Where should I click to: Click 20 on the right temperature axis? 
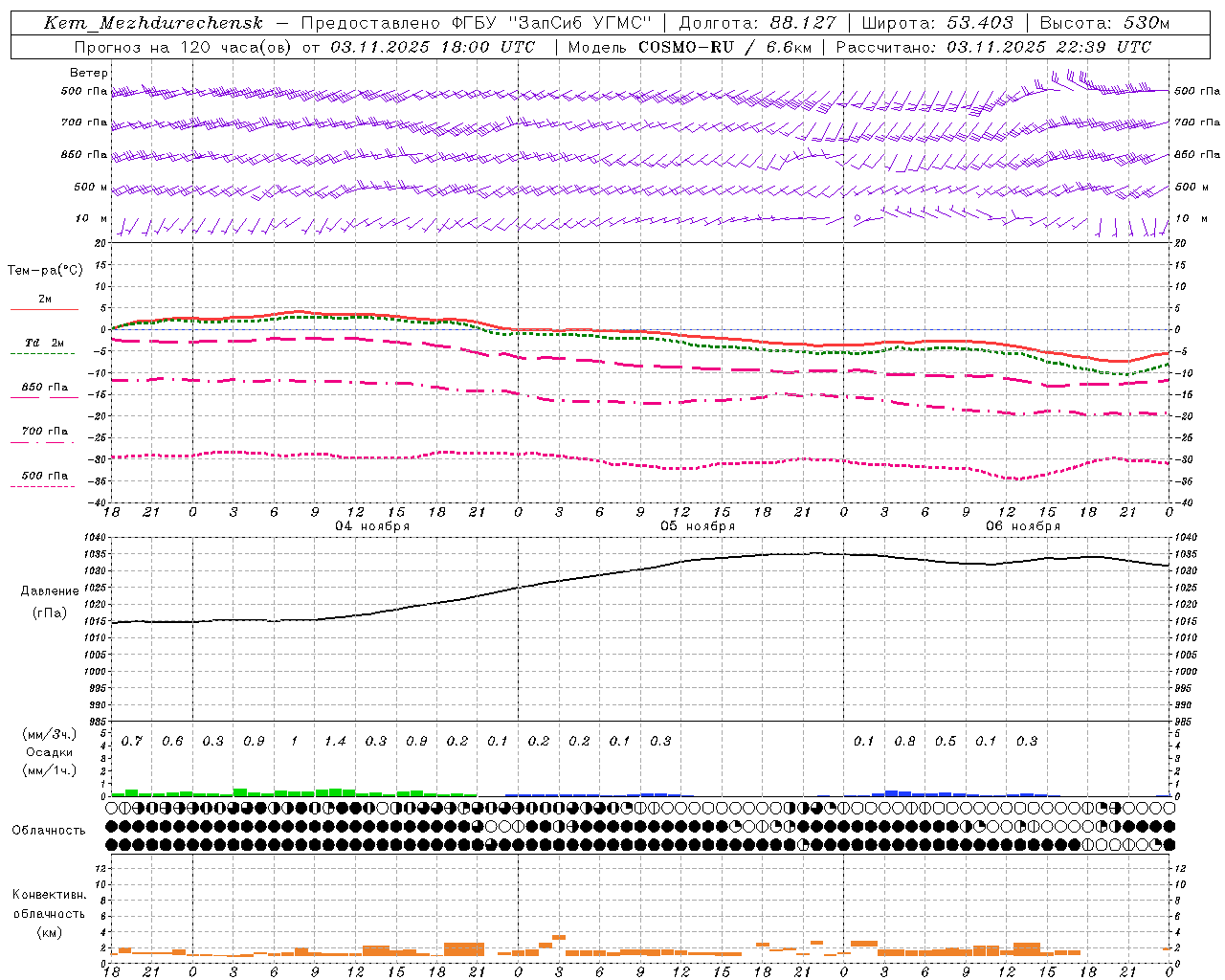1181,243
